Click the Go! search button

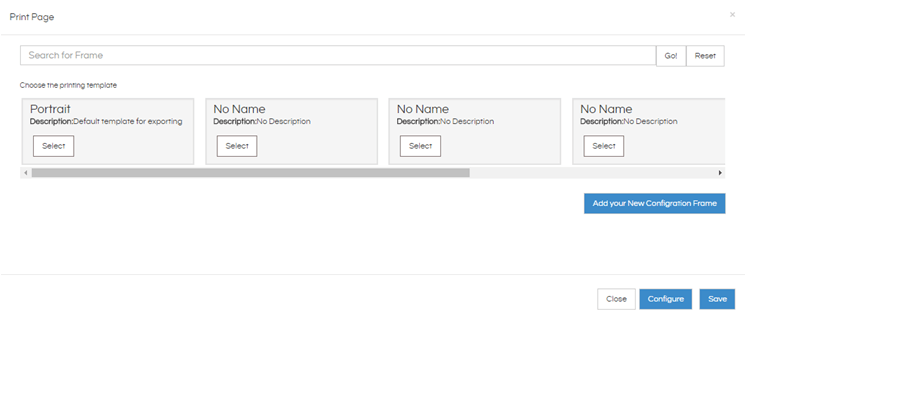point(671,56)
